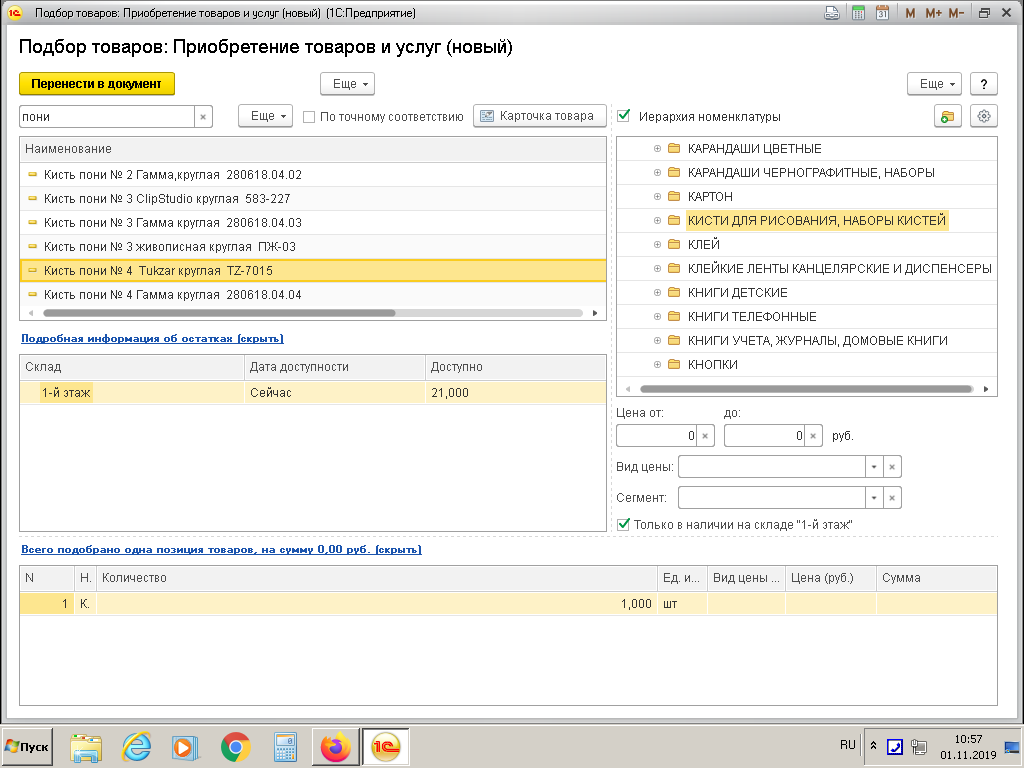Viewport: 1024px width, 768px height.
Task: Expand КИСТИ ДЛЯ РИСОВАНИЯ, НАБОРЫ КИСТЕЙ folder
Action: (658, 221)
